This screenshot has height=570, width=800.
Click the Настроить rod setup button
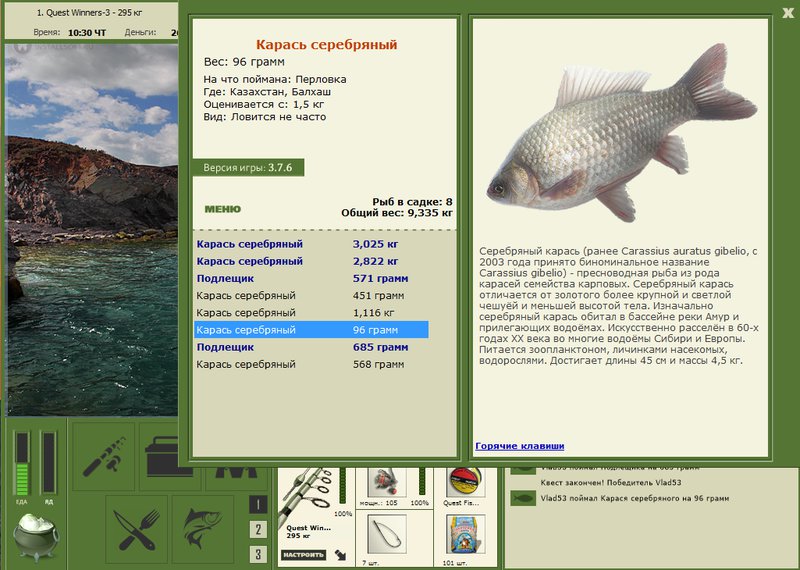(x=303, y=555)
